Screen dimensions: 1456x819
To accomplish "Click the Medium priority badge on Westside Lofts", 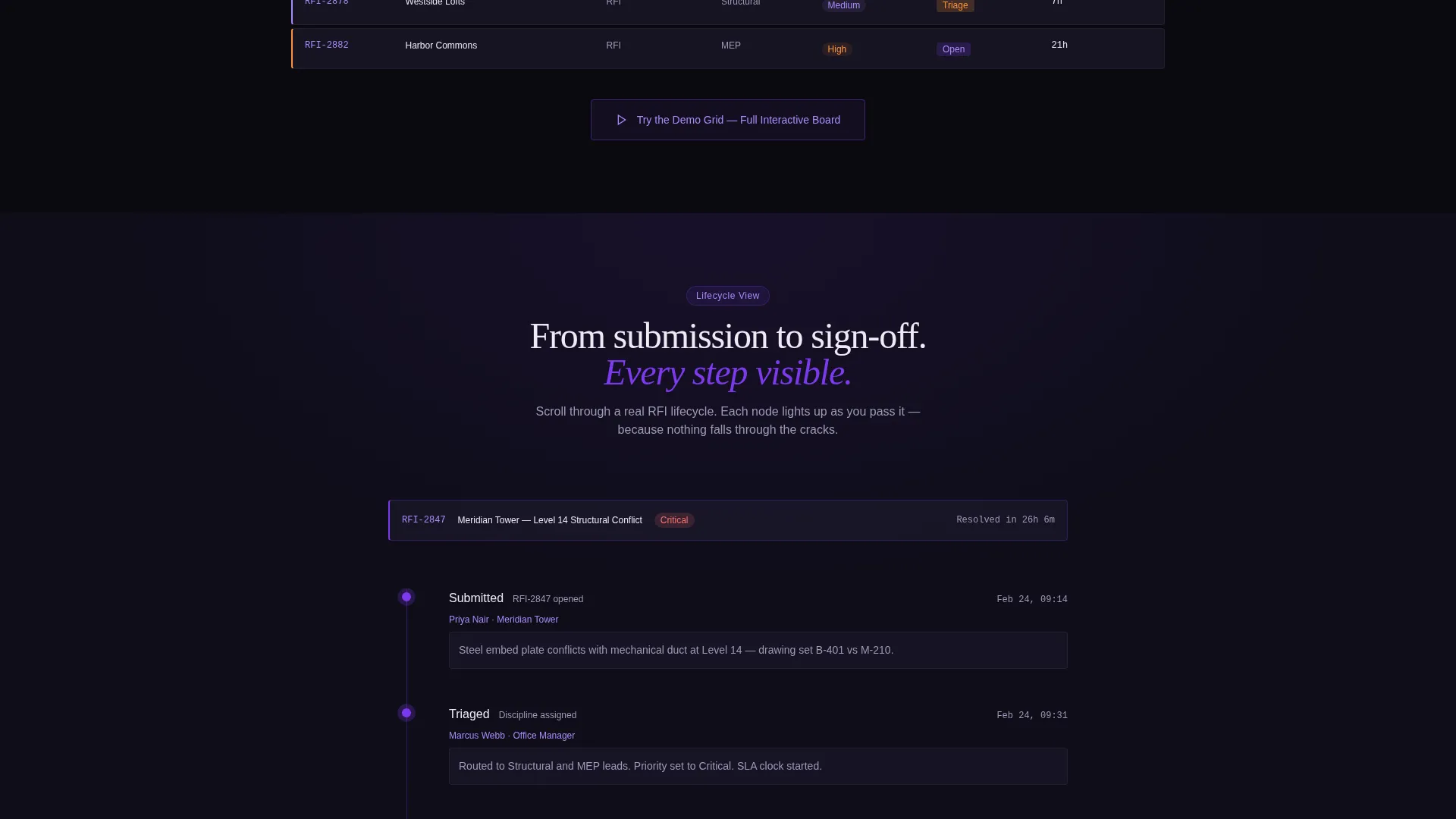I will (x=843, y=5).
